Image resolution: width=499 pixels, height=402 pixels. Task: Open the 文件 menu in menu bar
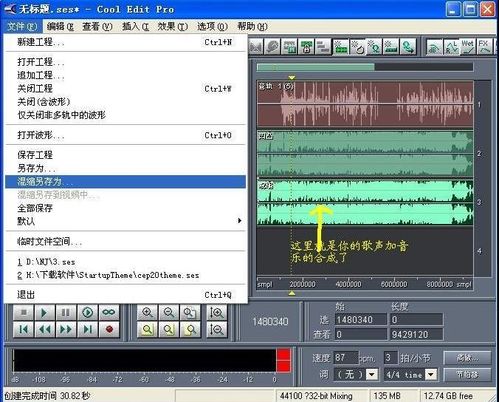pyautogui.click(x=22, y=26)
